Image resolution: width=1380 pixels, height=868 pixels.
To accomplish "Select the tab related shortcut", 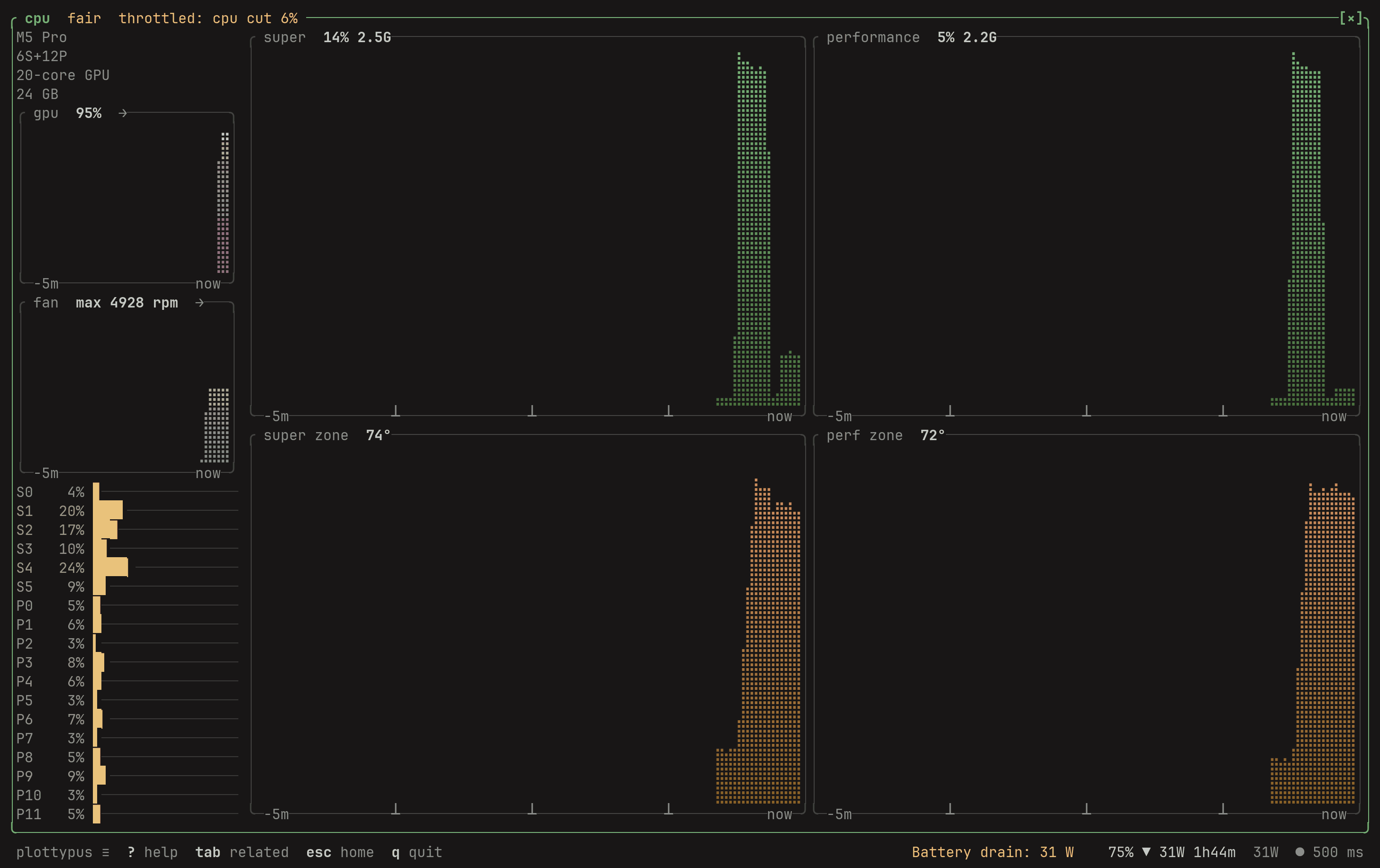I will [x=241, y=852].
